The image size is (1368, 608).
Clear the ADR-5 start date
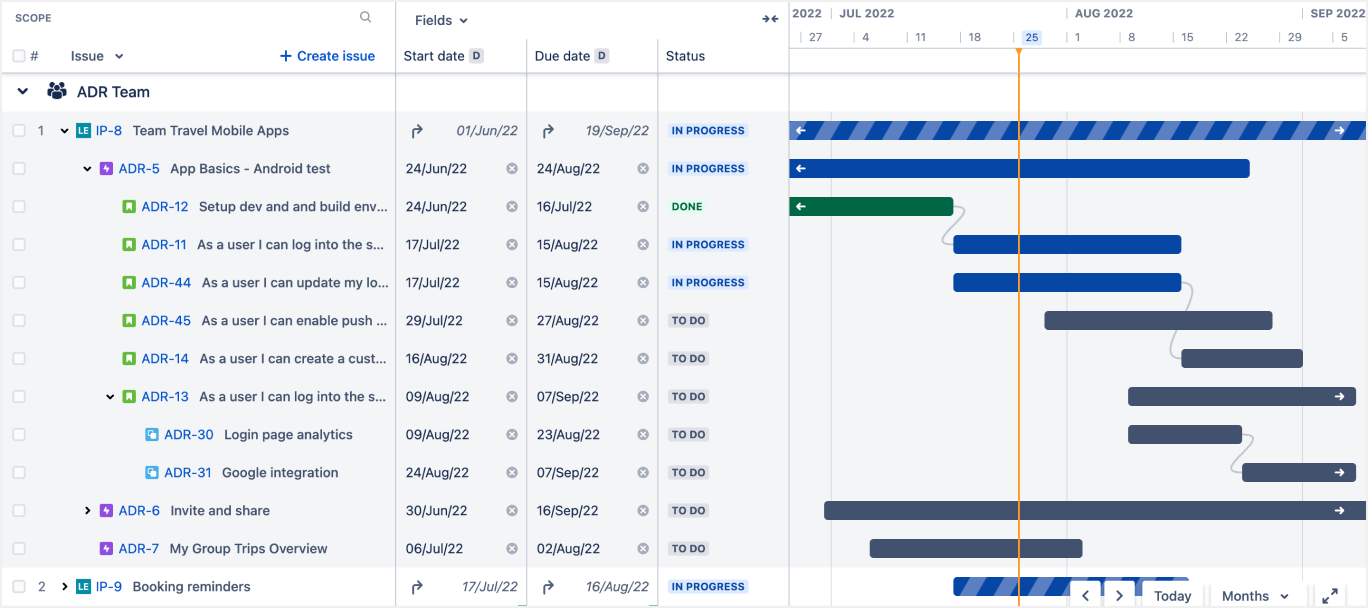[512, 169]
